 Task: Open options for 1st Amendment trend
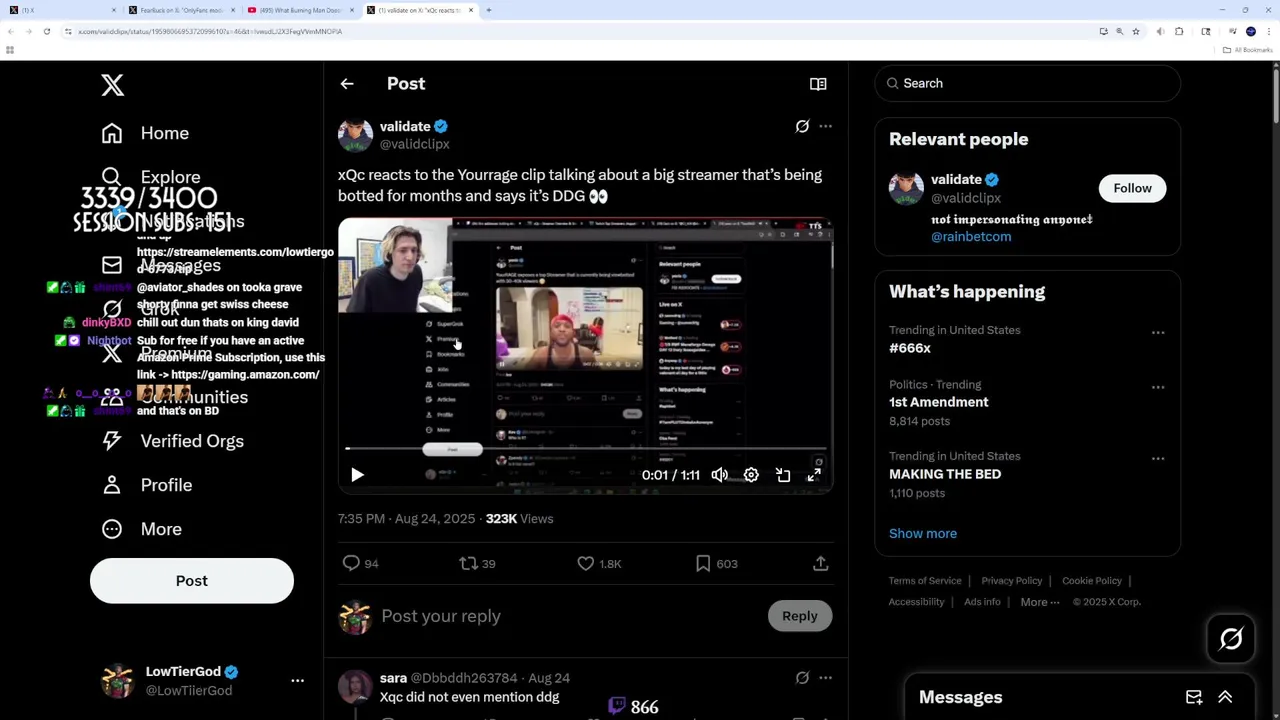(1158, 387)
